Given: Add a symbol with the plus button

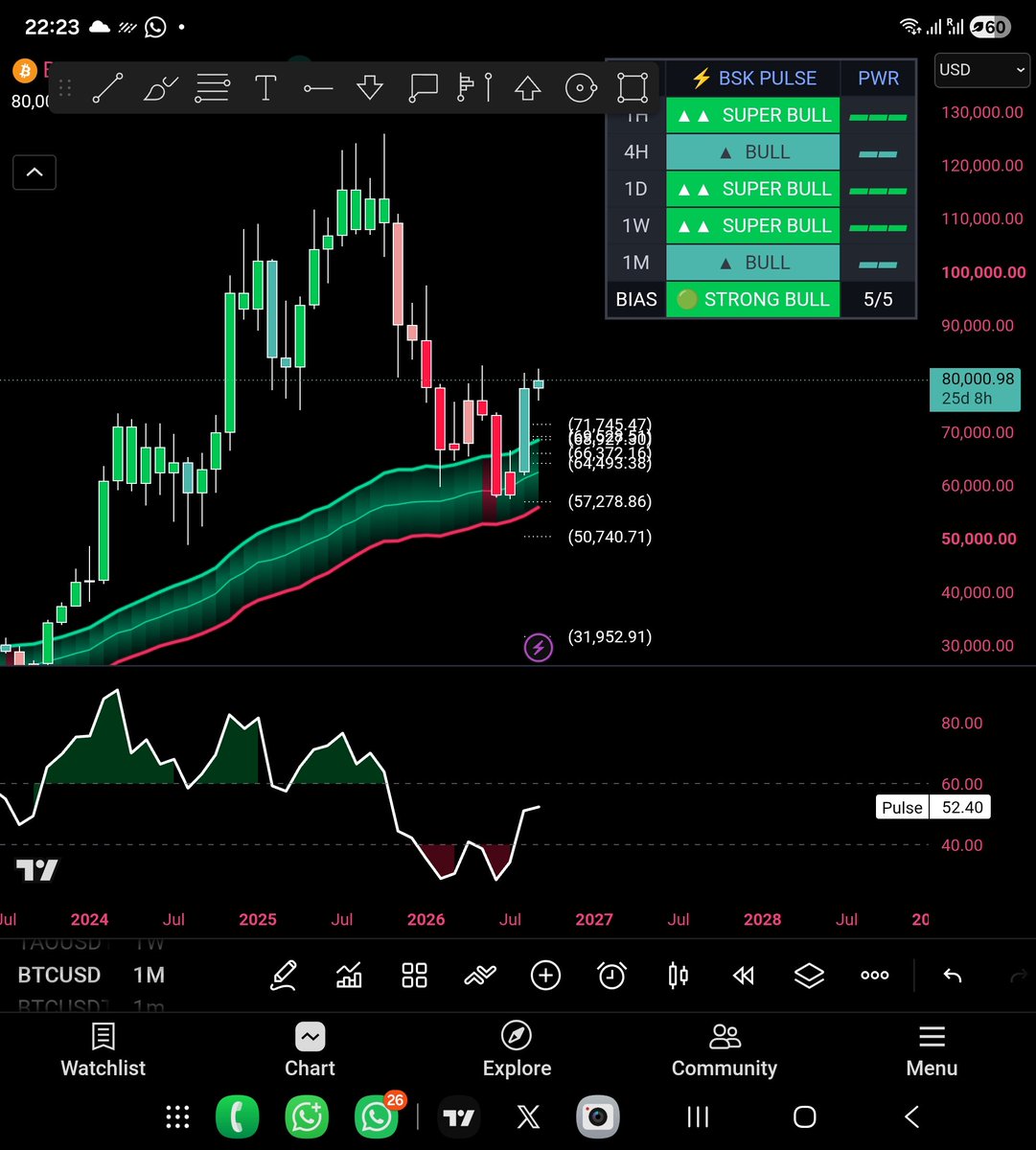Looking at the screenshot, I should pyautogui.click(x=545, y=976).
